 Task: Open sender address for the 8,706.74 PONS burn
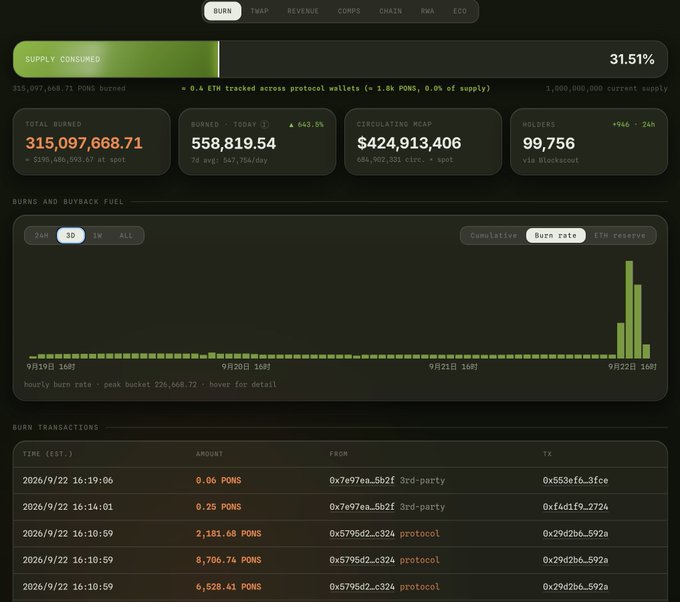tap(362, 560)
